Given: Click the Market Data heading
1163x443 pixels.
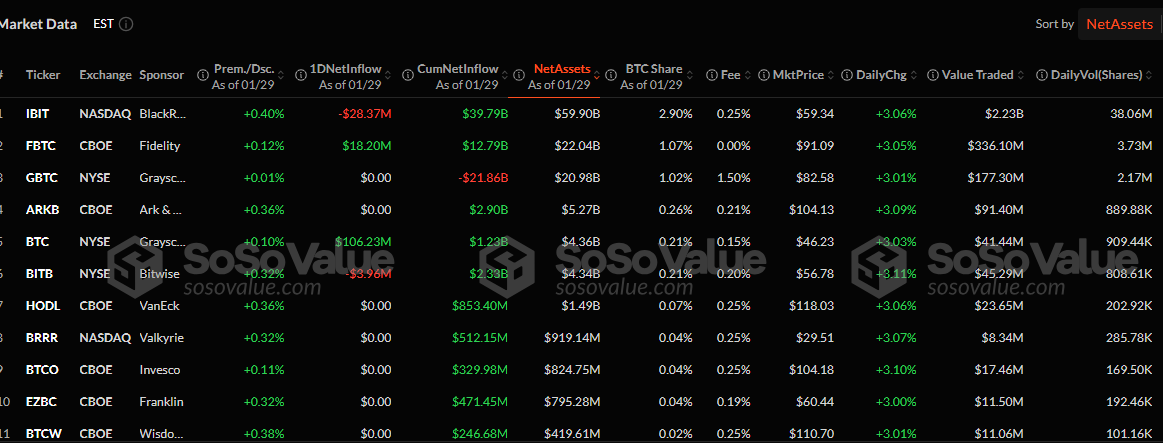Looking at the screenshot, I should 39,24.
